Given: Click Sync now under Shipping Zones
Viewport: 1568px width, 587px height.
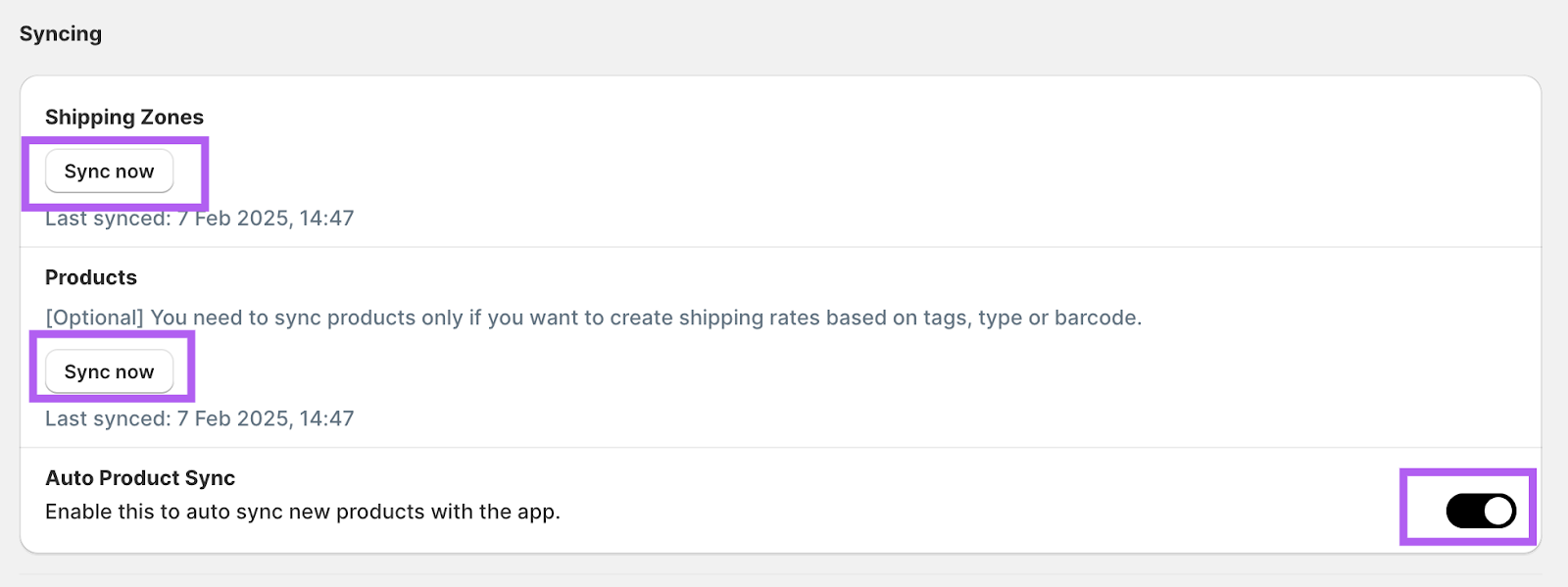Looking at the screenshot, I should [109, 171].
